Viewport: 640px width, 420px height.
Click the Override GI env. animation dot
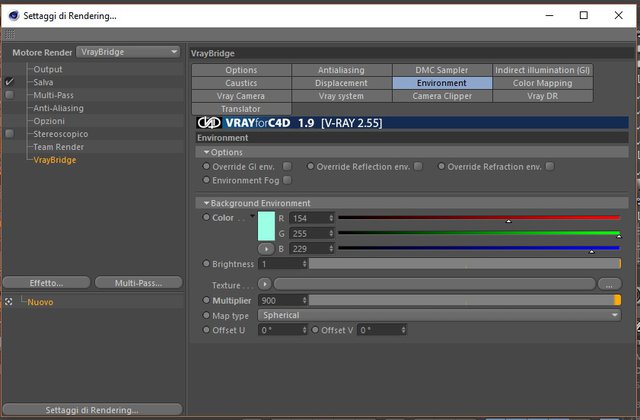click(206, 166)
